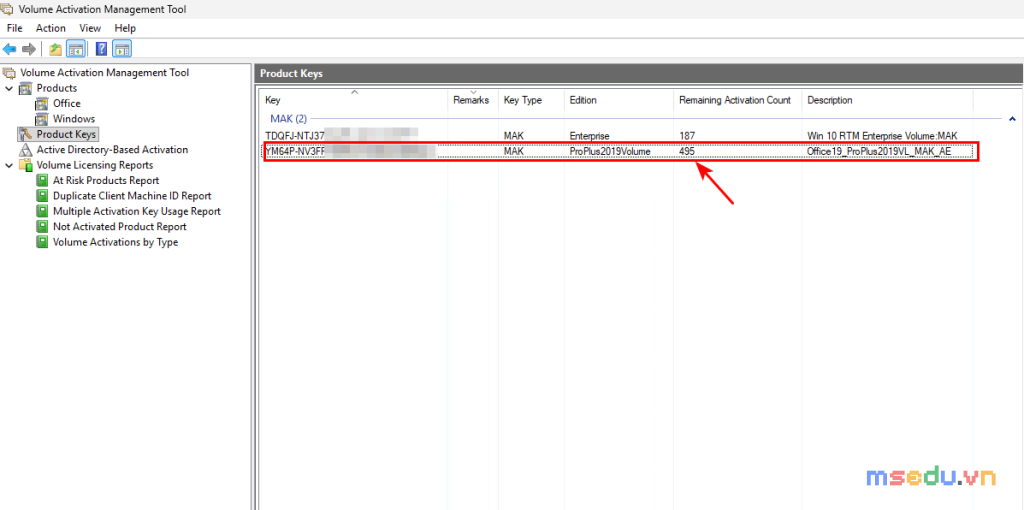Sort by Remaining Activation Count column header
1024x510 pixels.
pos(738,100)
